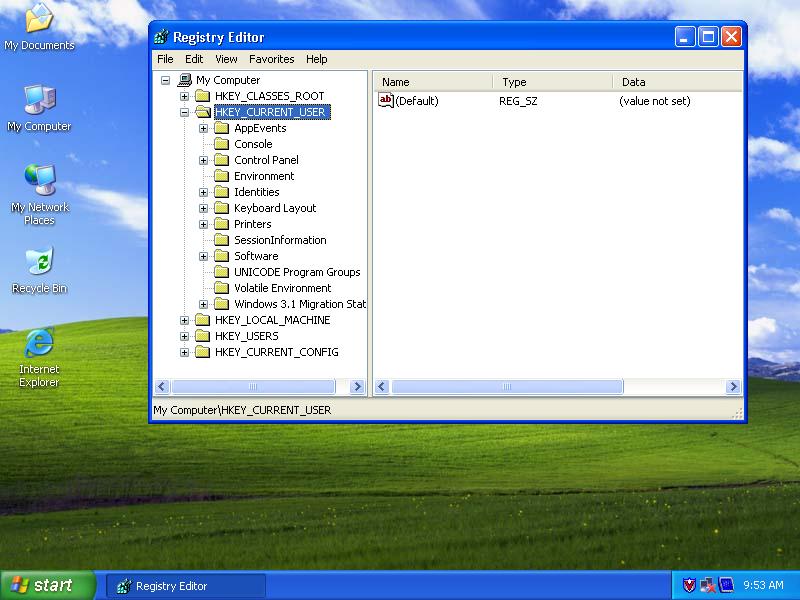The width and height of the screenshot is (800, 600).
Task: Click the '(value not set)' data cell
Action: [655, 101]
